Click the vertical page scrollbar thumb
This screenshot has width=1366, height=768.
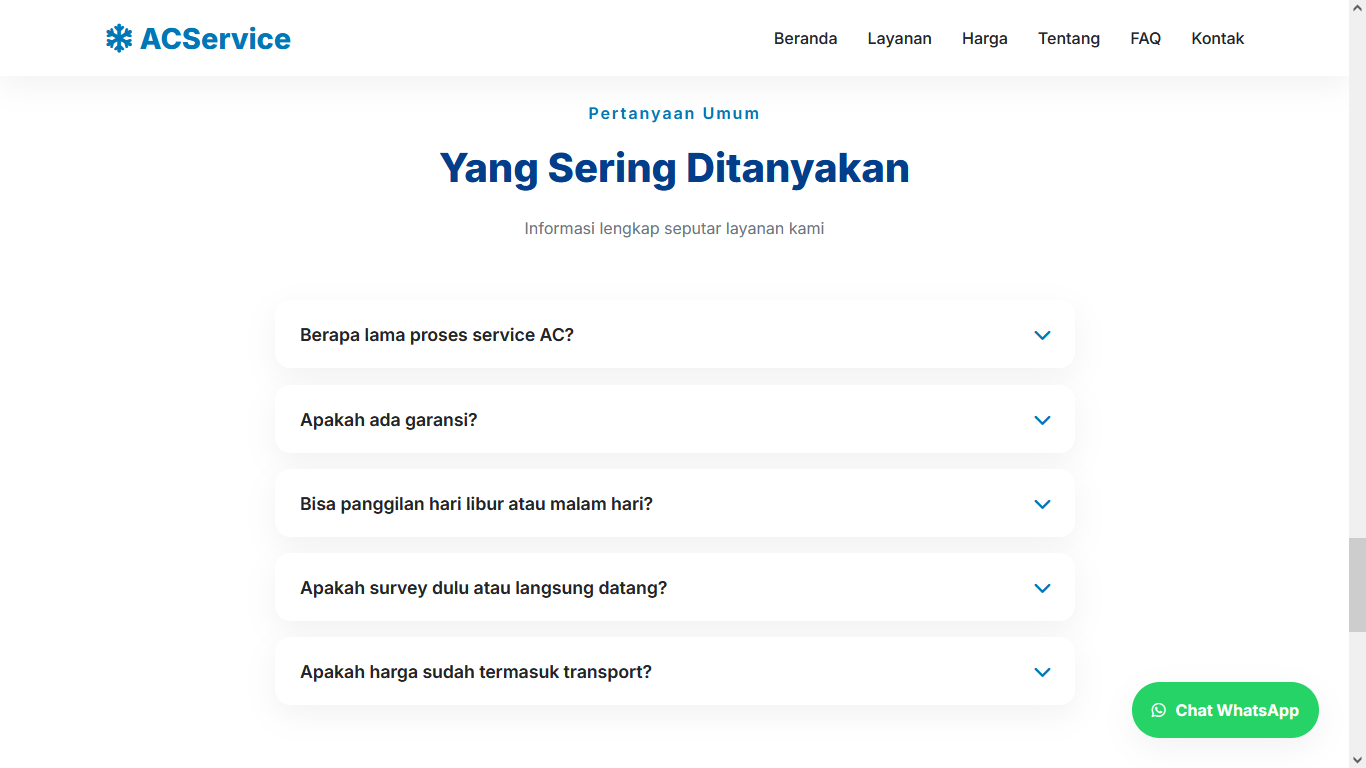tap(1356, 585)
